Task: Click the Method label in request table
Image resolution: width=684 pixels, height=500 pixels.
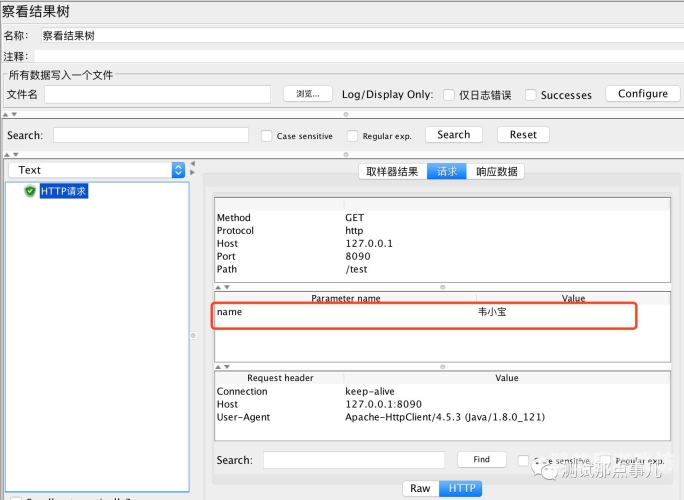Action: click(234, 218)
